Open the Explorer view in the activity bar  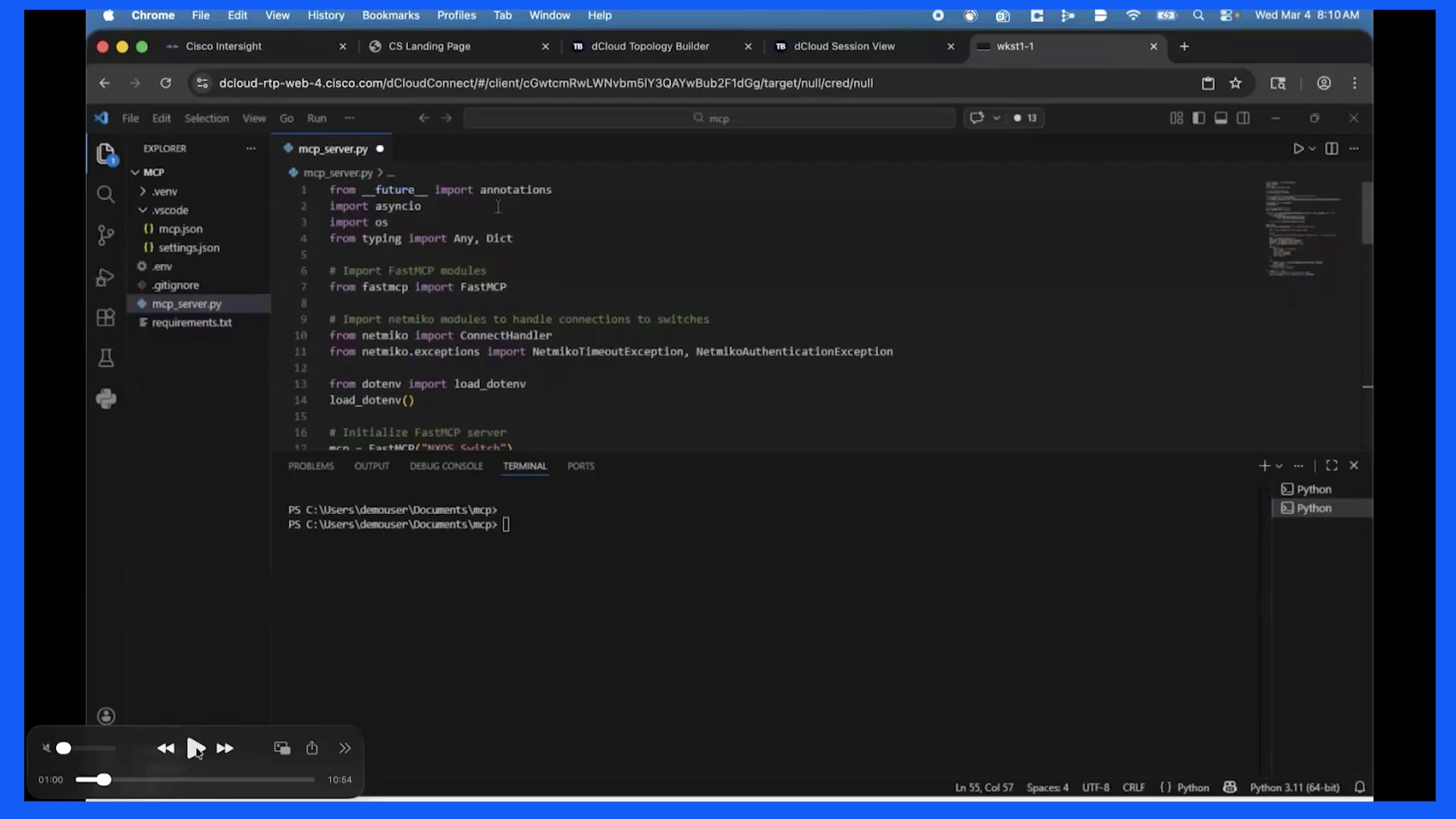tap(105, 154)
